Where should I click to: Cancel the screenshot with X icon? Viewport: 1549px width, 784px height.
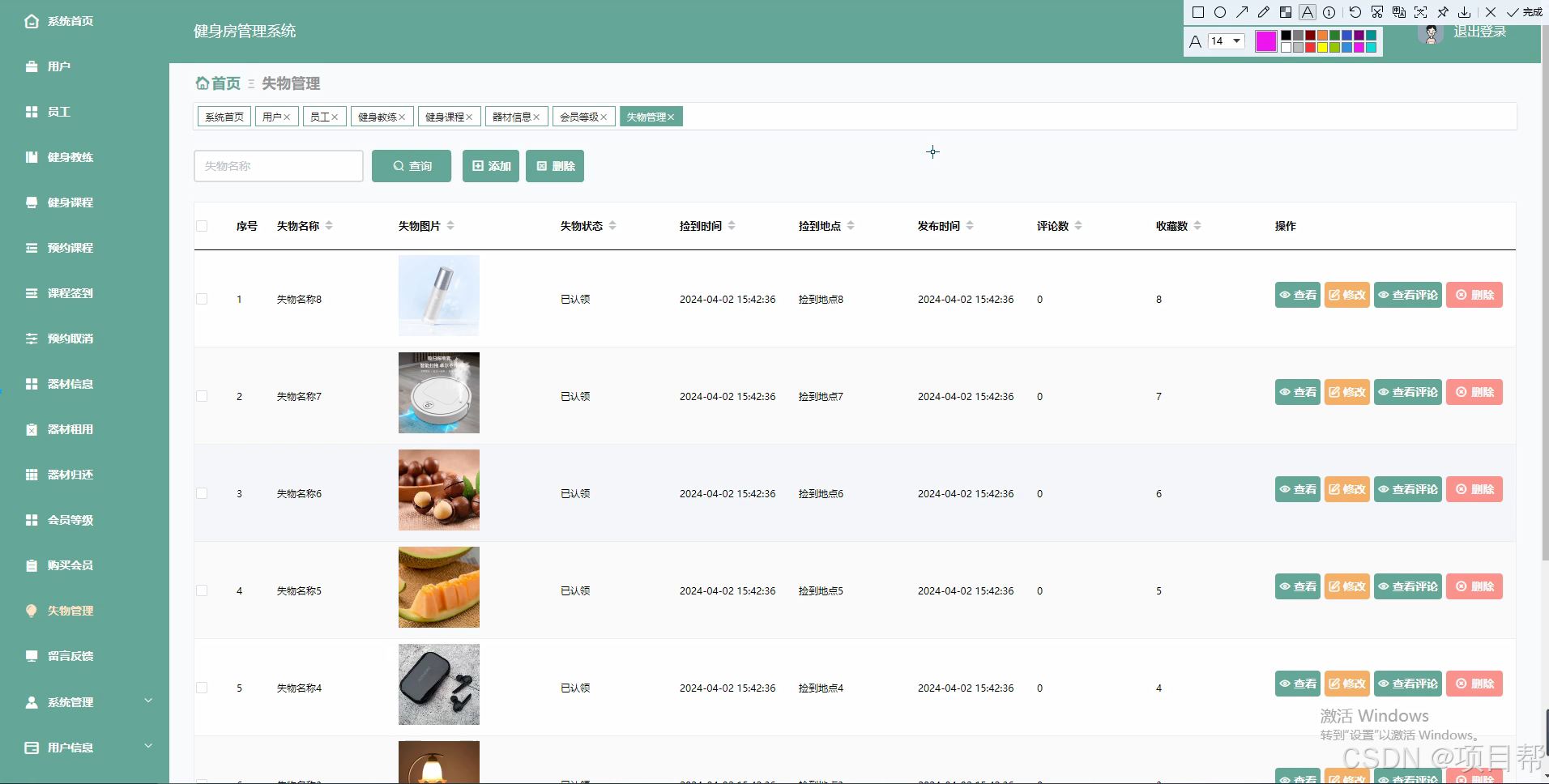pos(1491,12)
